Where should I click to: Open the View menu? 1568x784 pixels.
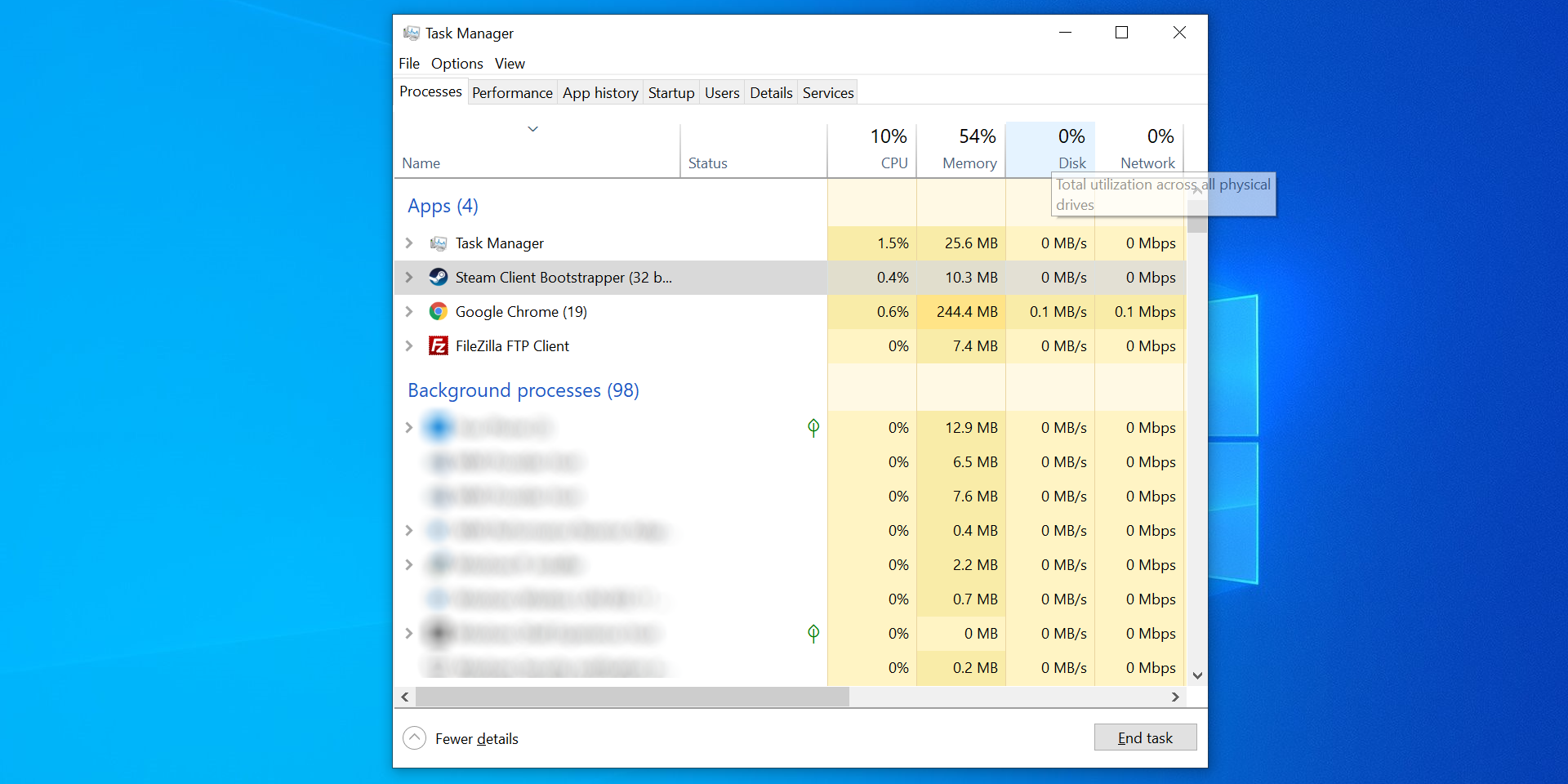coord(509,63)
